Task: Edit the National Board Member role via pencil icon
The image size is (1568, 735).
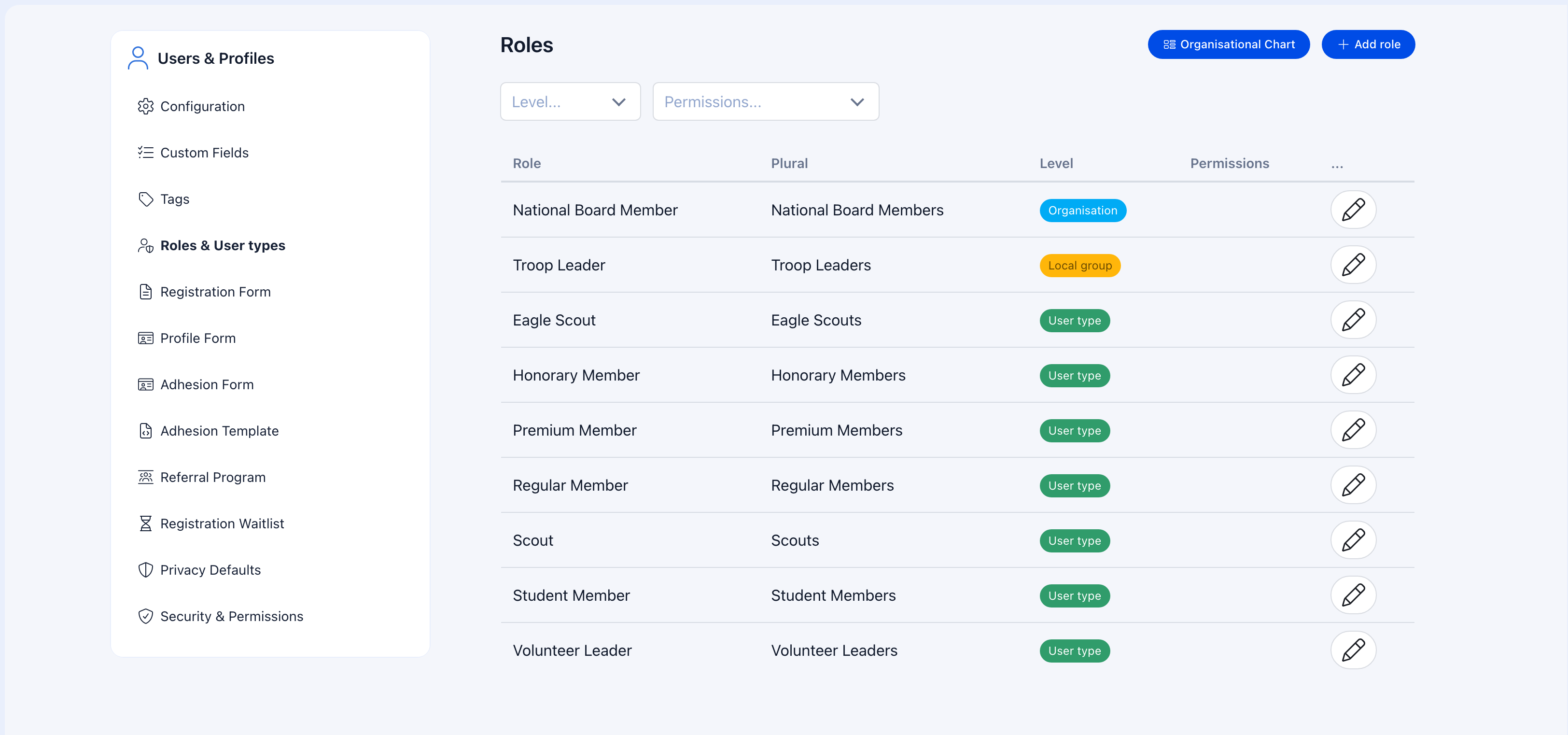Action: (x=1353, y=210)
